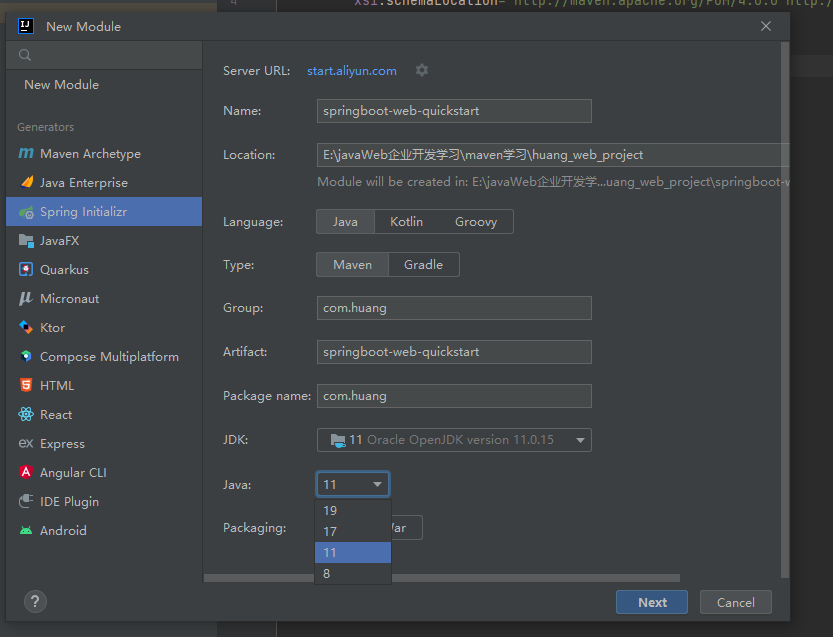The width and height of the screenshot is (833, 637).
Task: Select Spring Initializr generator
Action: tap(104, 211)
